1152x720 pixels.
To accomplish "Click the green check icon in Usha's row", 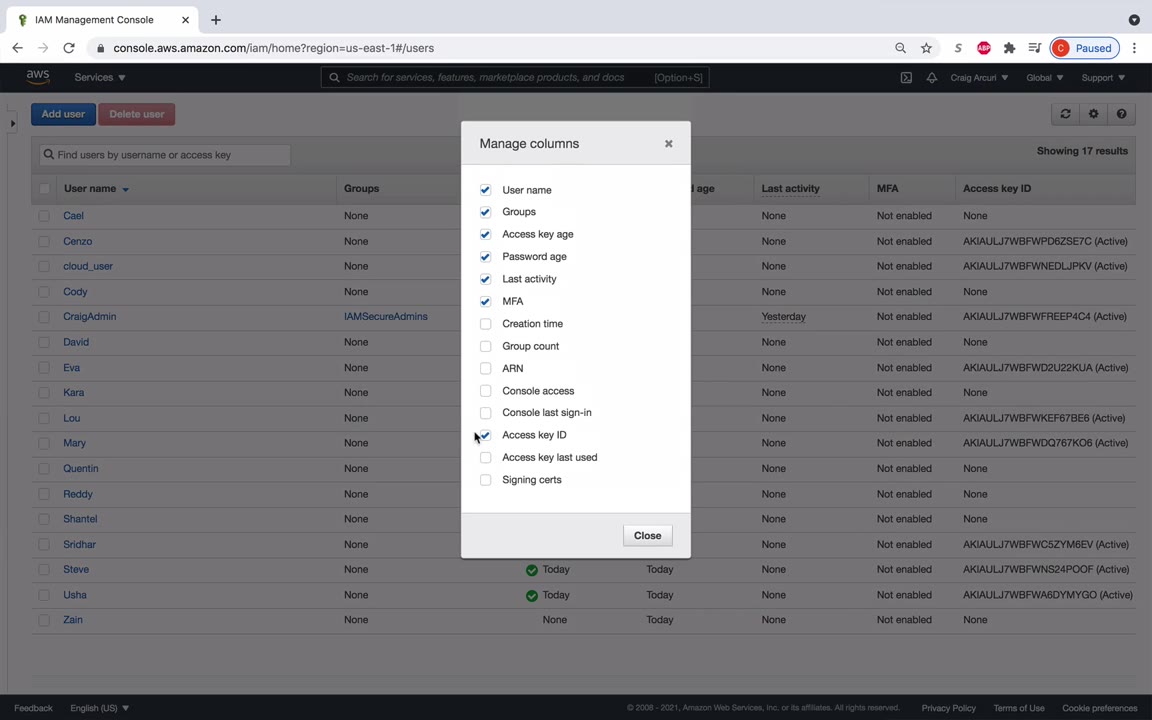I will coord(532,596).
